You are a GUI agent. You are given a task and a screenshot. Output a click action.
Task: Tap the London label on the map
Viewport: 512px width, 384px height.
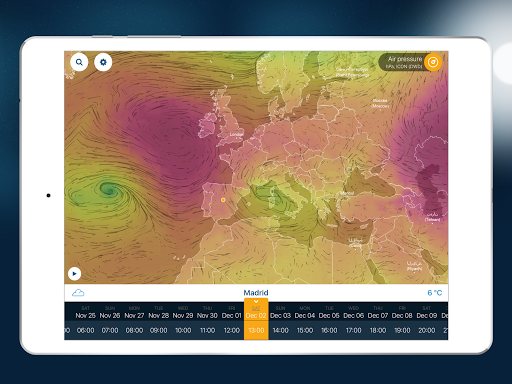tap(236, 134)
